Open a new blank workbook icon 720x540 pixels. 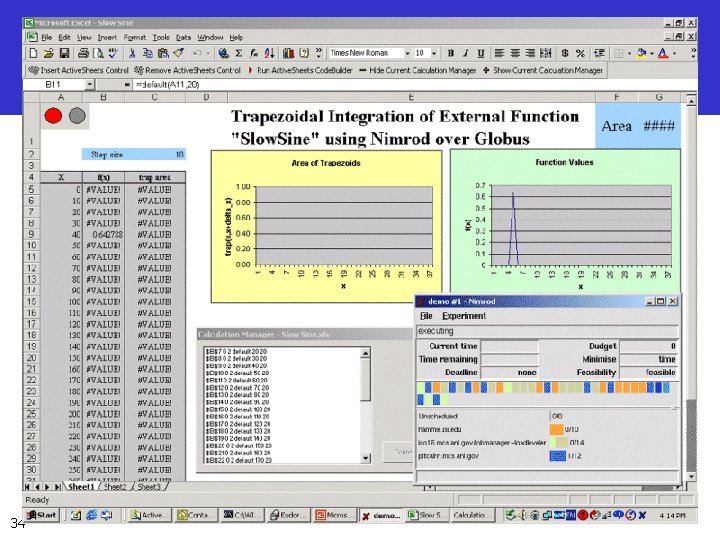coord(33,53)
